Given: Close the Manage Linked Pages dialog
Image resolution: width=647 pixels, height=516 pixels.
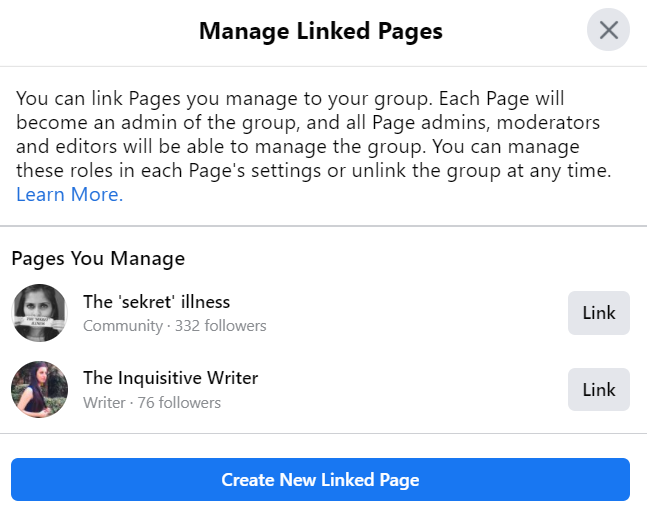Looking at the screenshot, I should pos(608,31).
